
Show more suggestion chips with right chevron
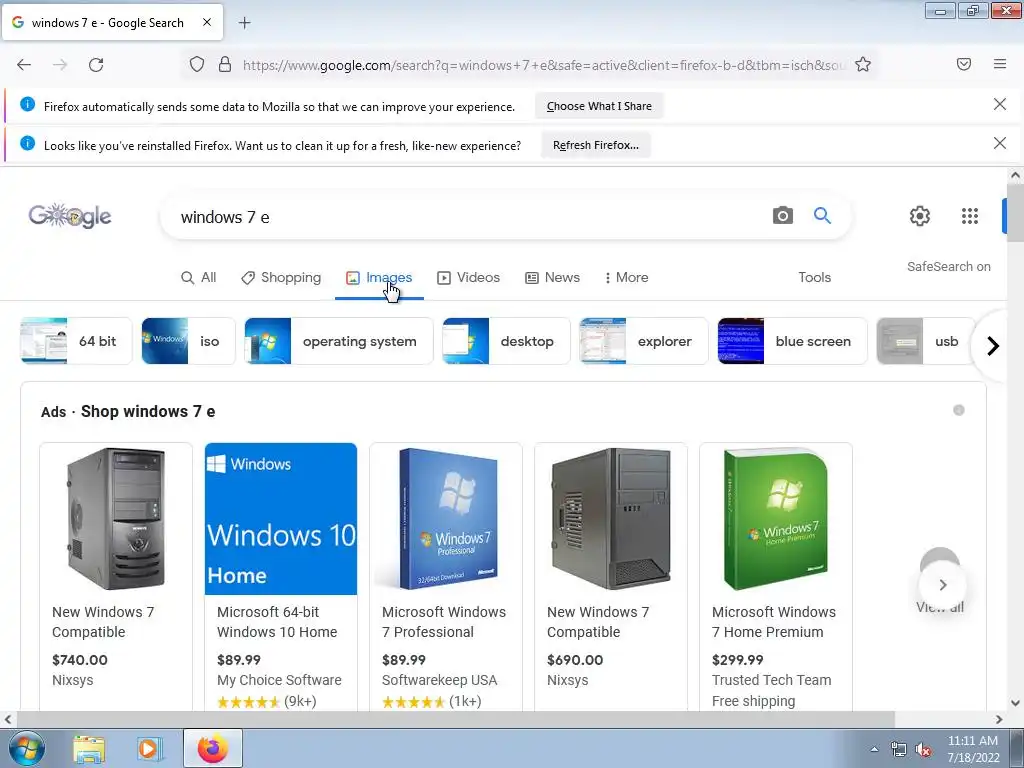pyautogui.click(x=993, y=345)
